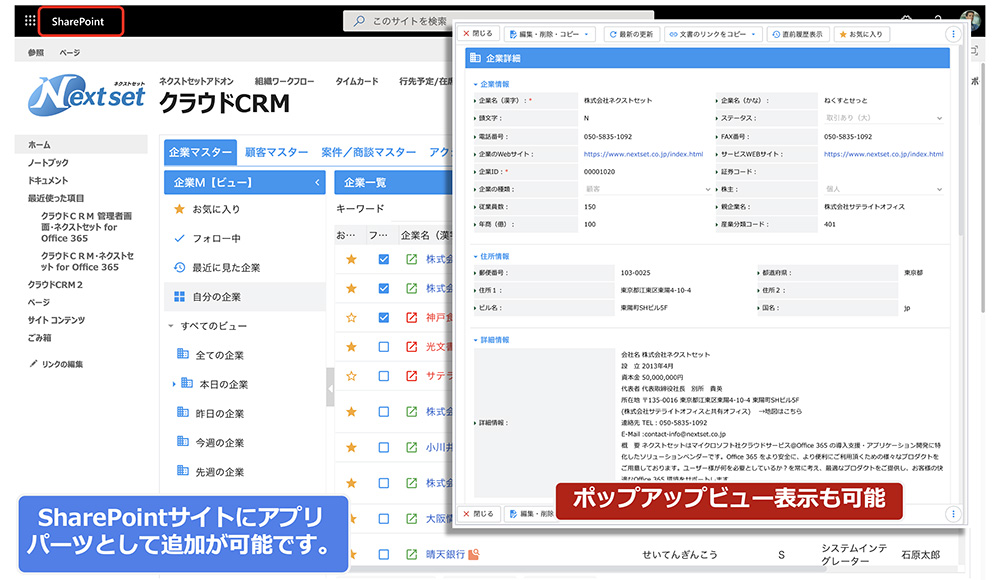This screenshot has width=1000, height=580.
Task: Click the pencil icon next to リンクの編集
Action: 33,364
